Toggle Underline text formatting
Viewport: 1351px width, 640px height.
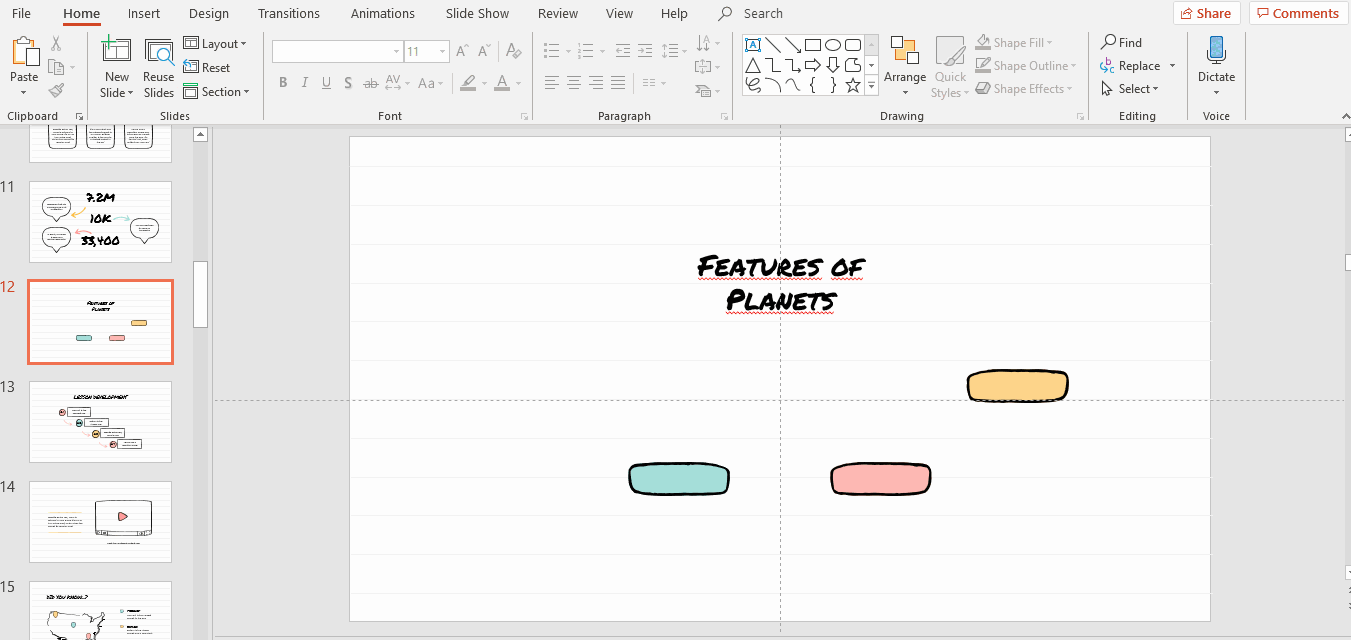pos(326,83)
